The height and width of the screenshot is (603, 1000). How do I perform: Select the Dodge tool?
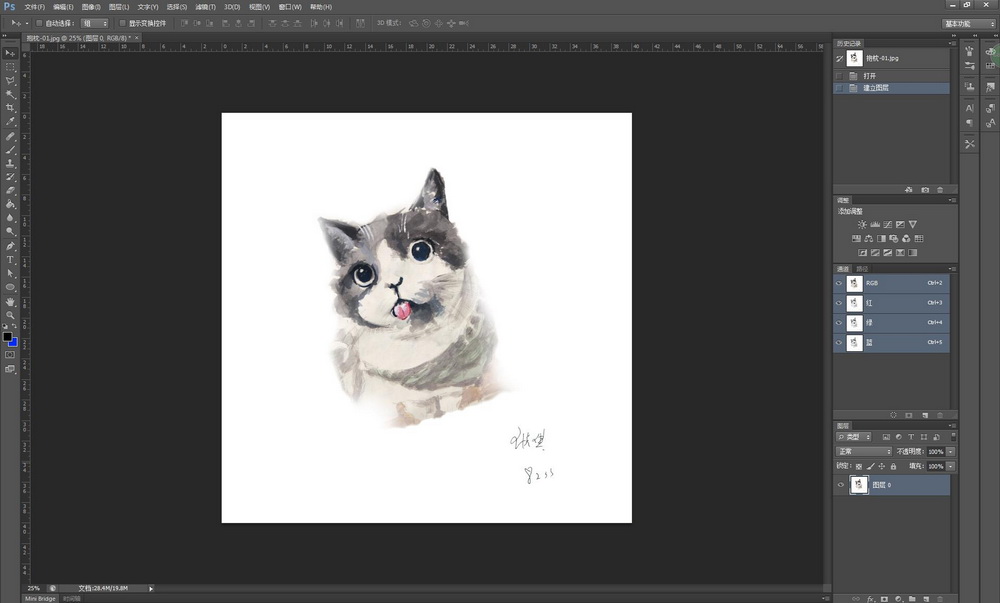click(x=10, y=231)
